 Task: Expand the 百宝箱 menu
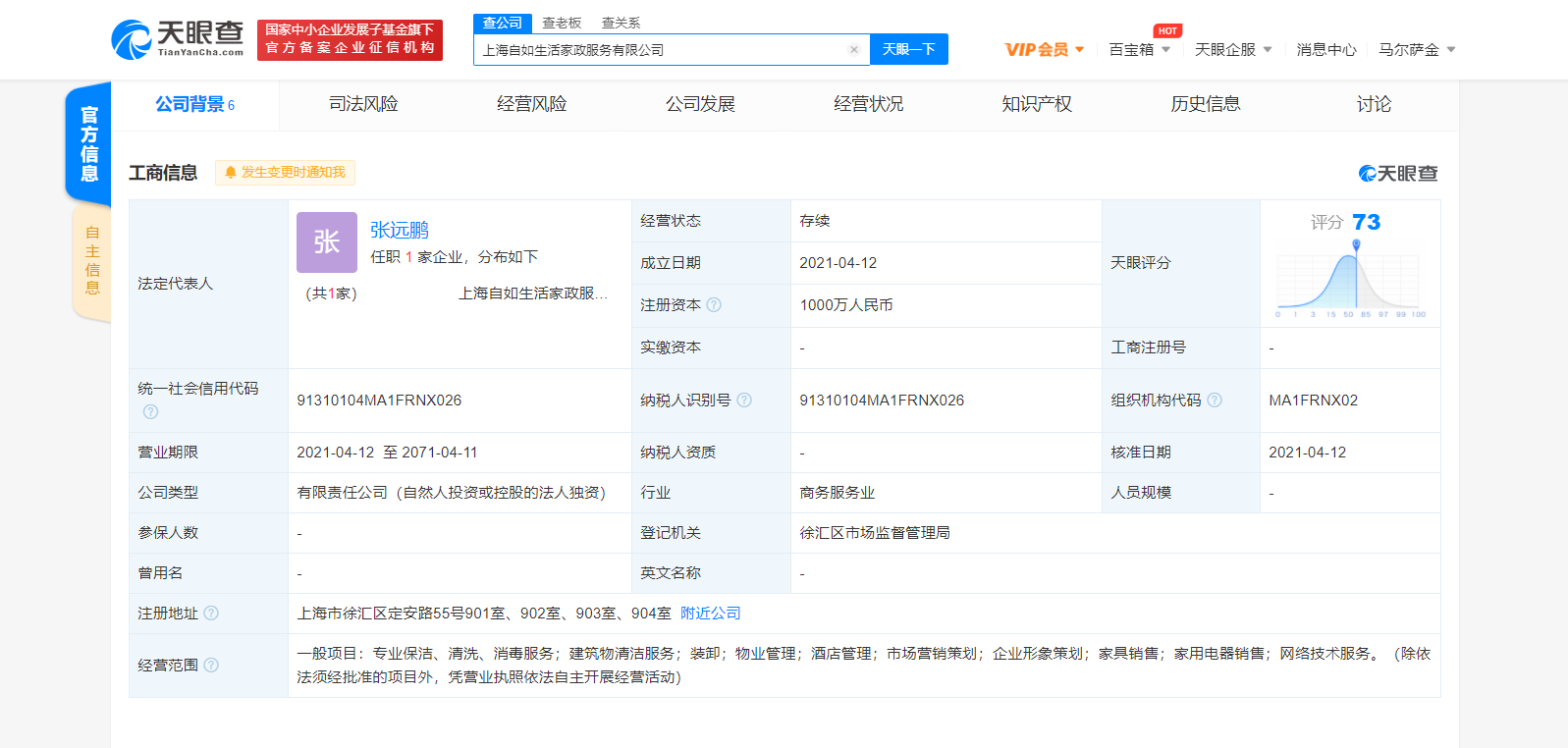point(1139,49)
